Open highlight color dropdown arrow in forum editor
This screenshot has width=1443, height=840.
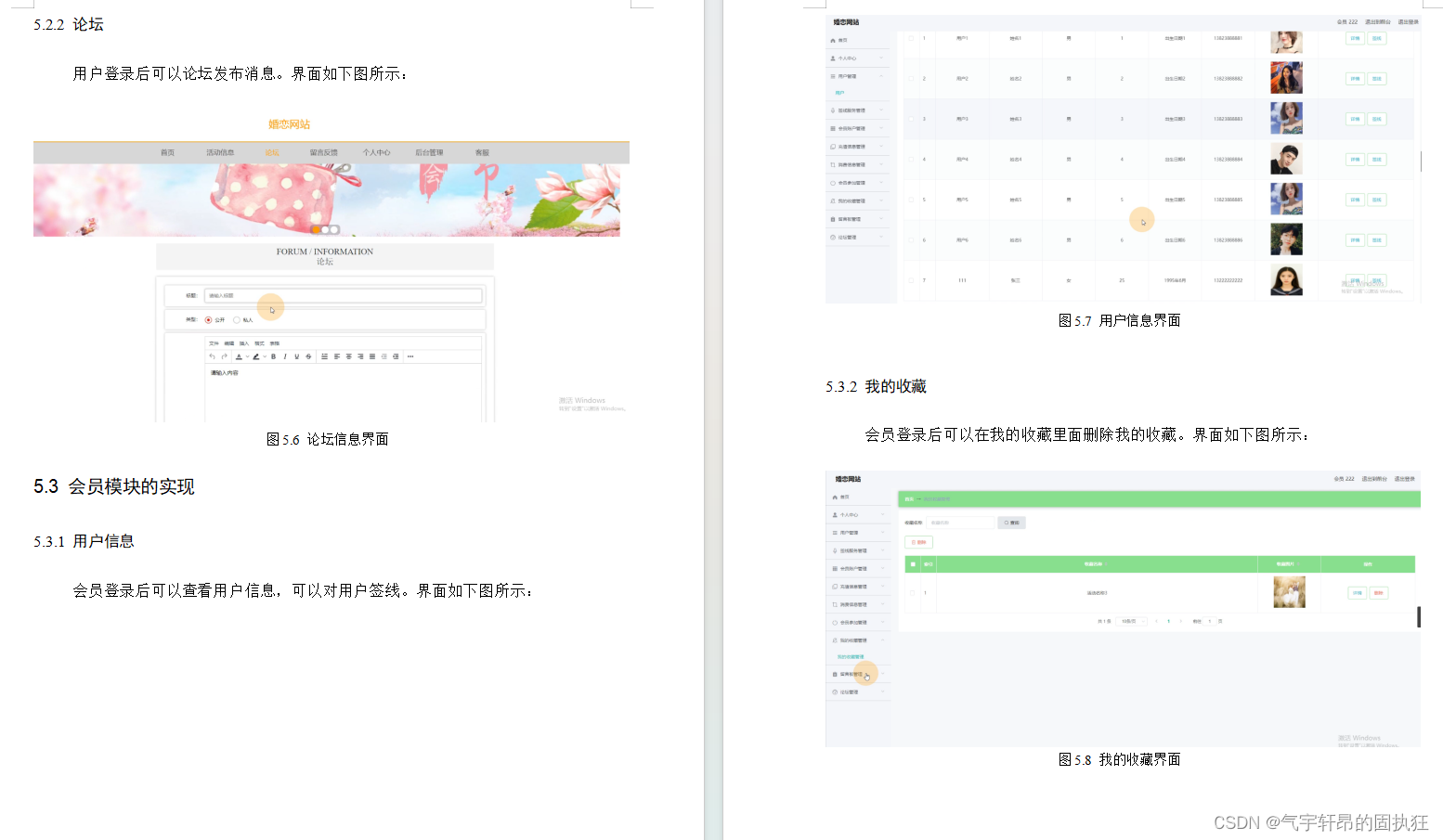pyautogui.click(x=265, y=356)
